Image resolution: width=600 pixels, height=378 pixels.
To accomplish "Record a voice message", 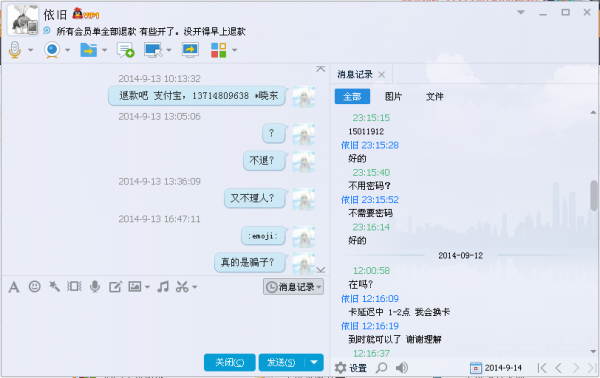I will tap(95, 286).
